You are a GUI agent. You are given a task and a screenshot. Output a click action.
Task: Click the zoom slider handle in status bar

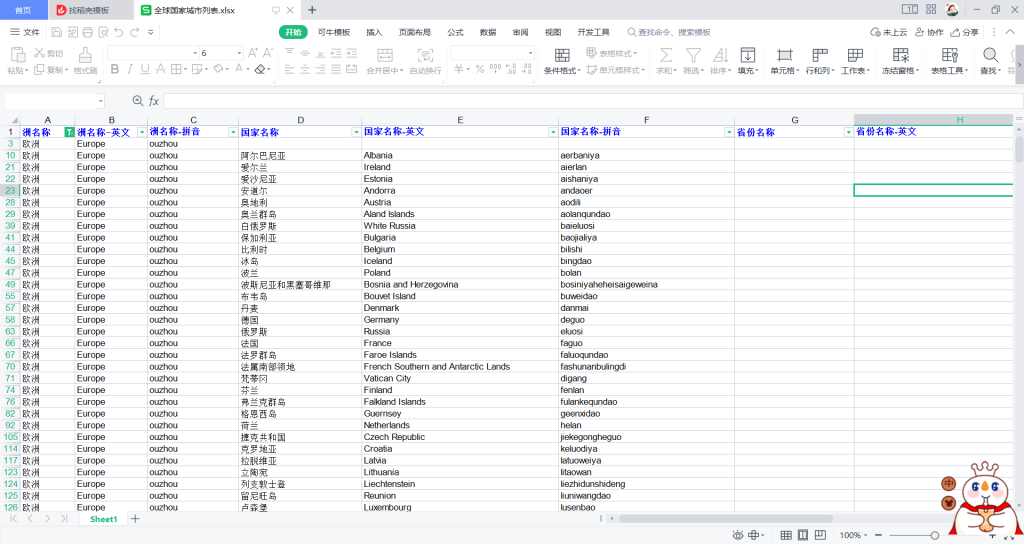pos(934,535)
